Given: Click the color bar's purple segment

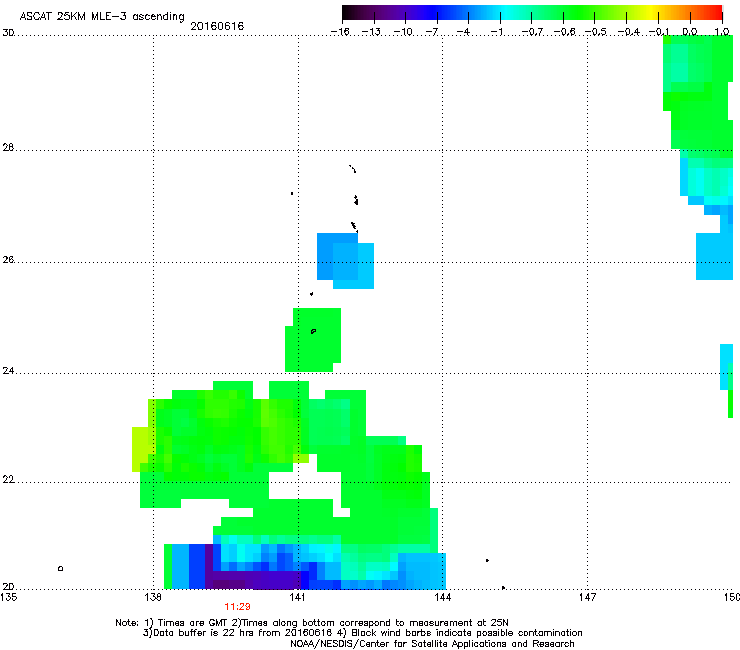Looking at the screenshot, I should pos(392,13).
